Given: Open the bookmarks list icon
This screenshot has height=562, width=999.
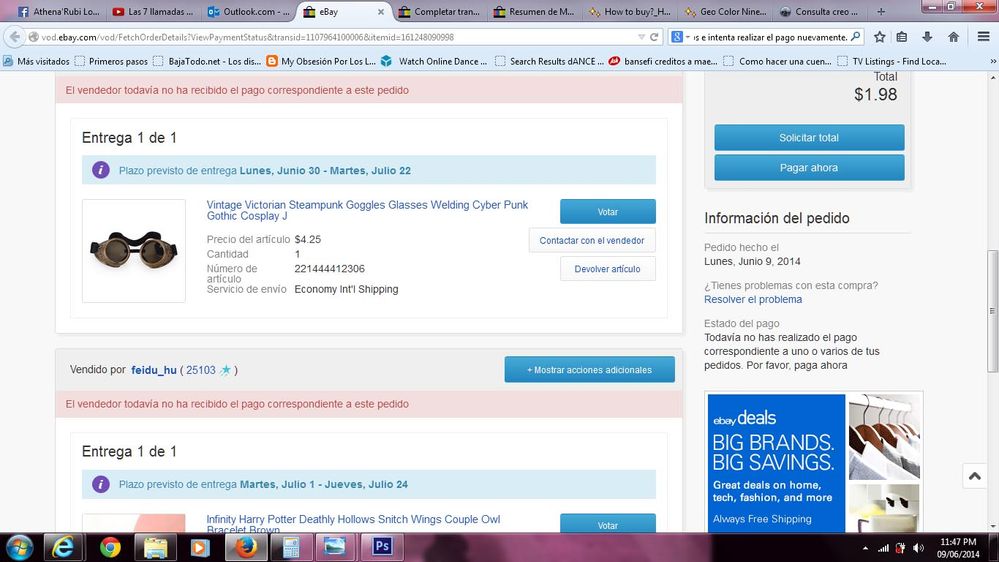Looking at the screenshot, I should click(x=902, y=37).
